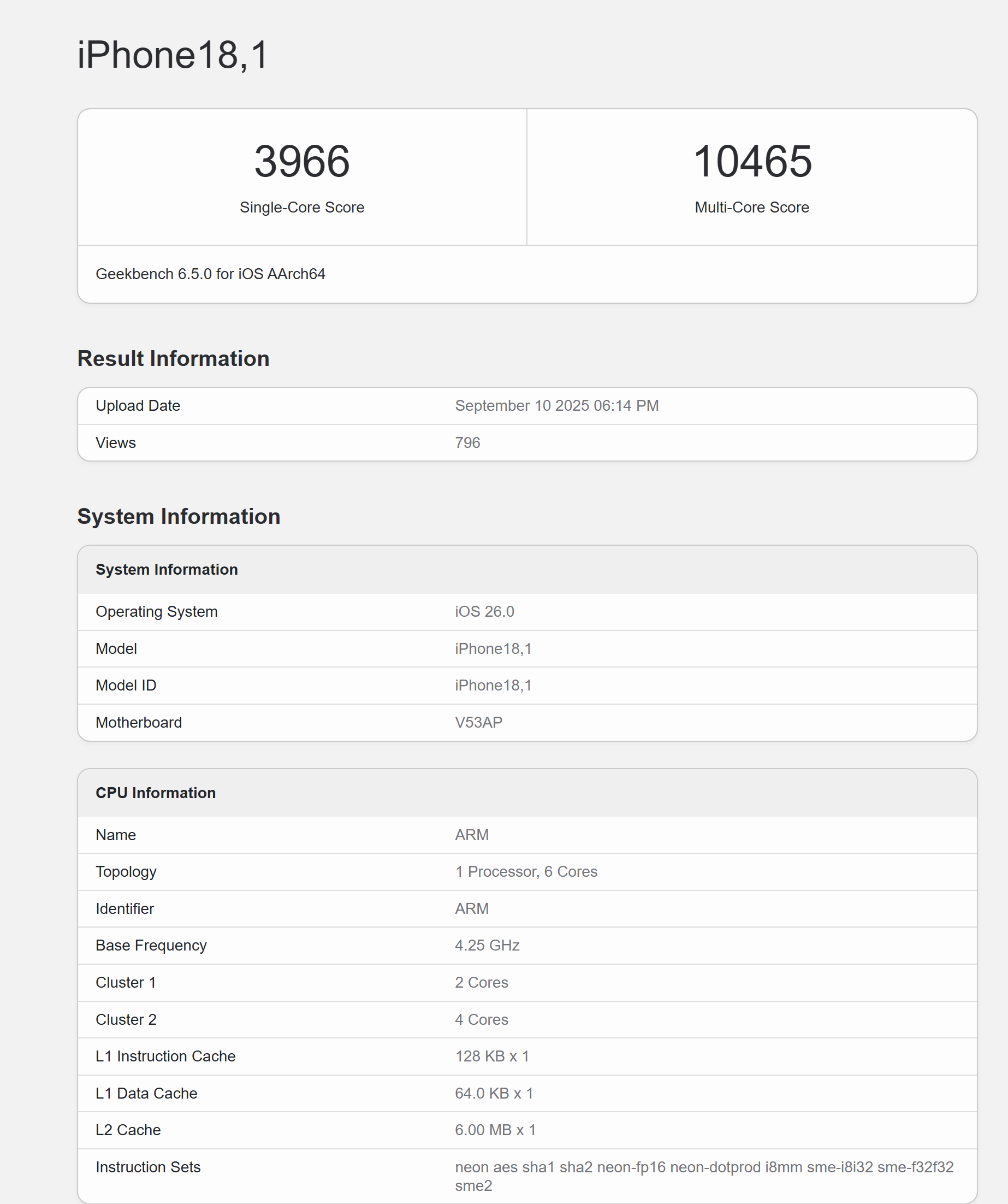Click the Model ID label
The image size is (1008, 1204).
pyautogui.click(x=126, y=685)
